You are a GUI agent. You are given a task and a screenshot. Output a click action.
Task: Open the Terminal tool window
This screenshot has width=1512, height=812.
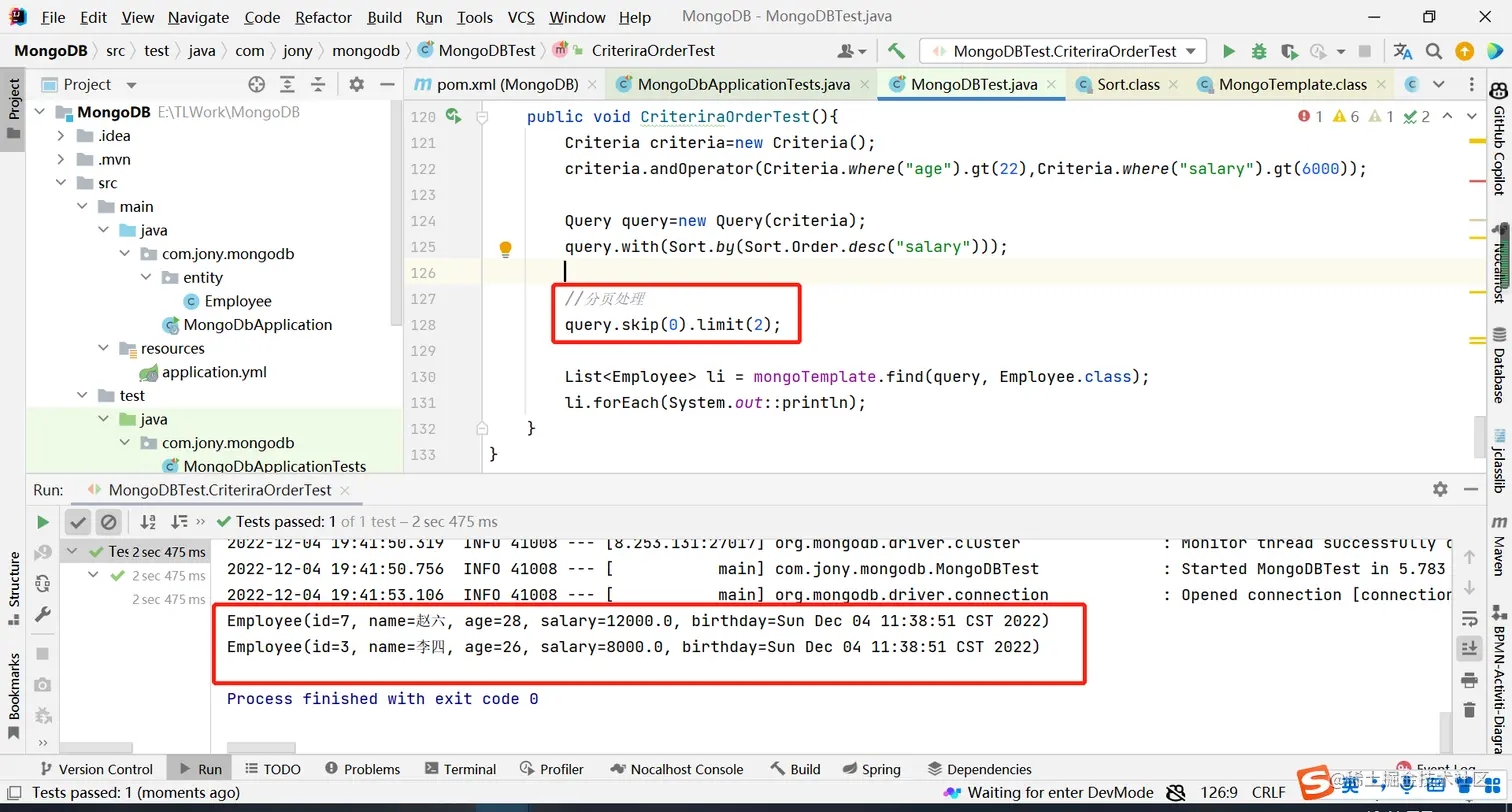coord(460,769)
